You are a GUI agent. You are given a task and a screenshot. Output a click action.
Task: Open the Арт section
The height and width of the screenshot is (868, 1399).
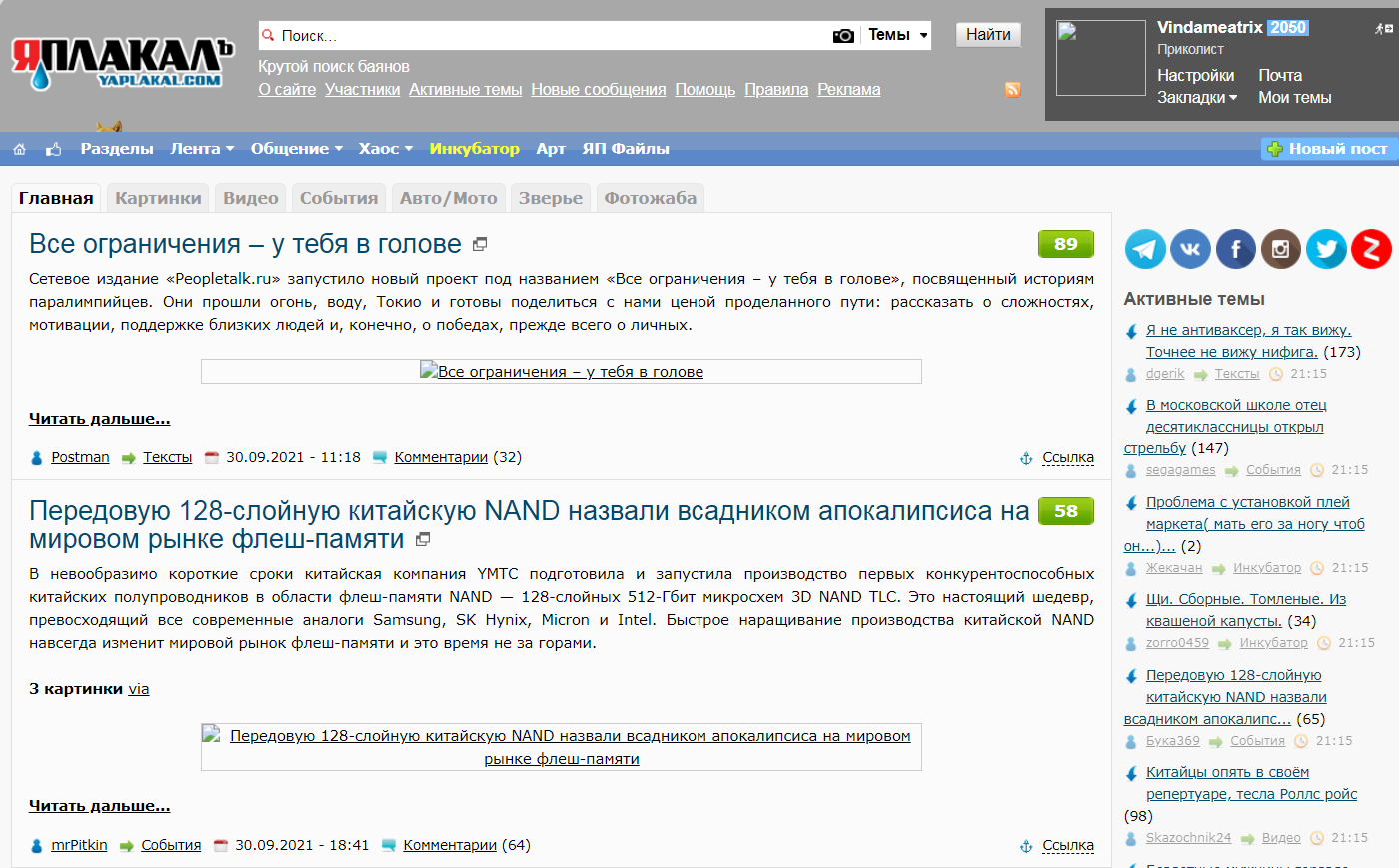tap(551, 149)
